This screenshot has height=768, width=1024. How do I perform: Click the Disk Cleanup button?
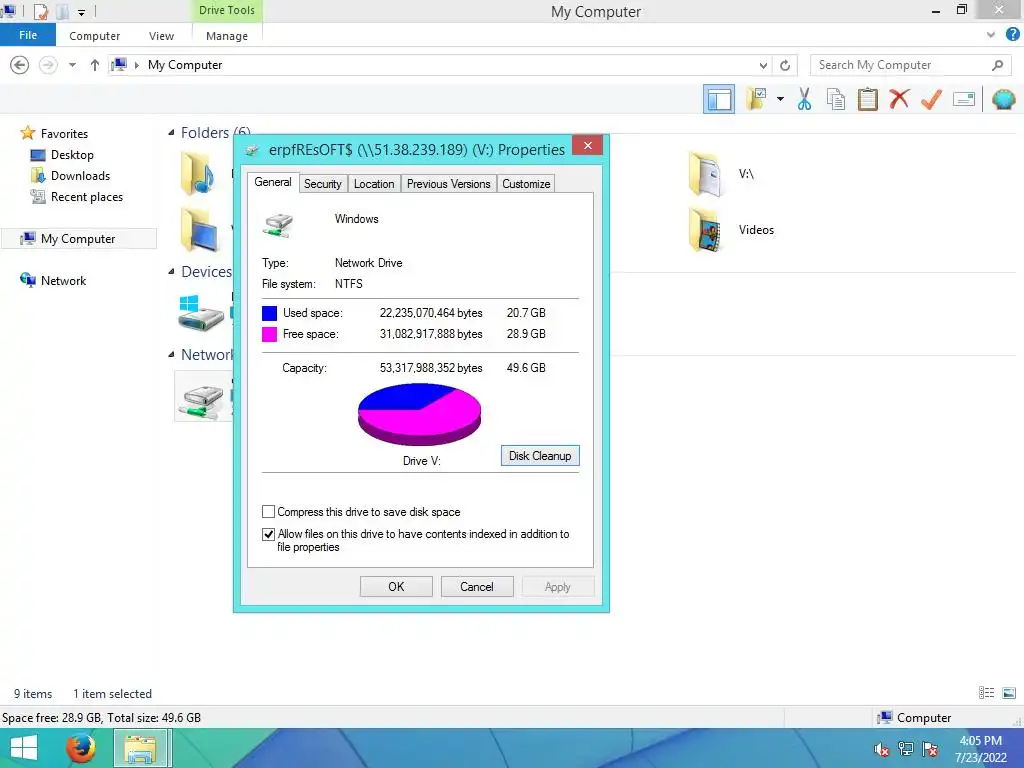click(x=540, y=456)
